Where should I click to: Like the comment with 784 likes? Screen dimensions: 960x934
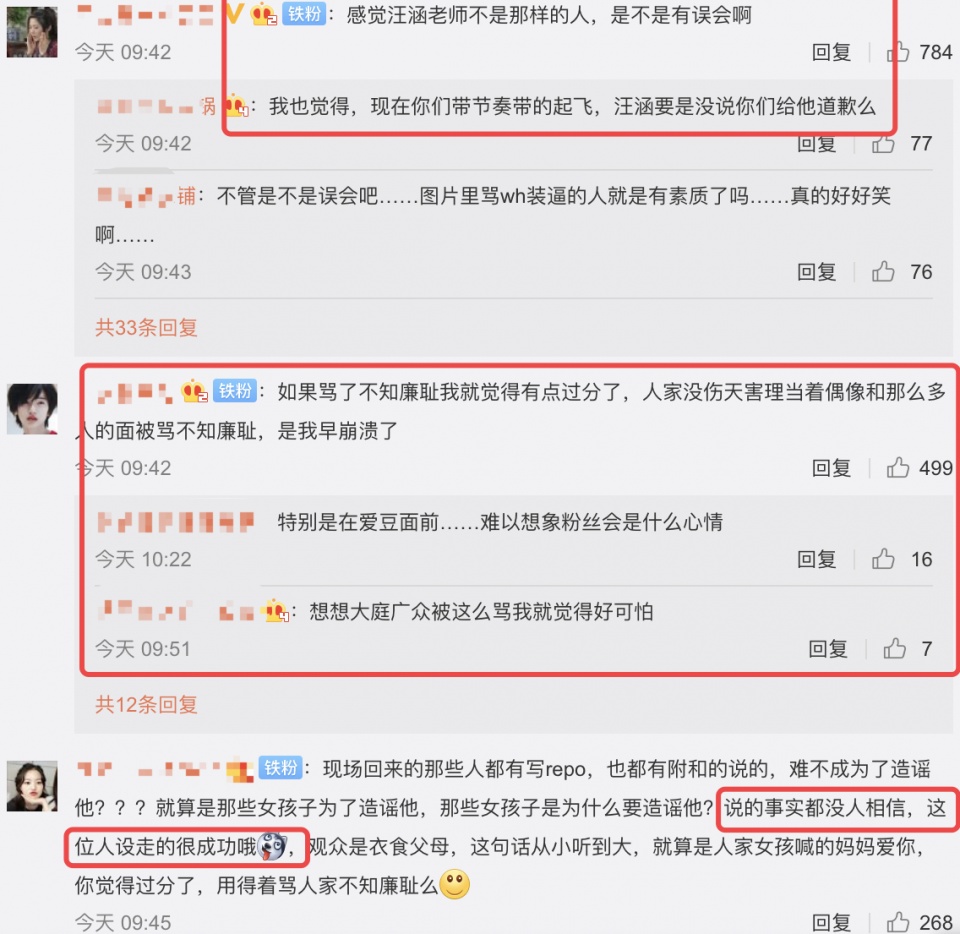898,52
